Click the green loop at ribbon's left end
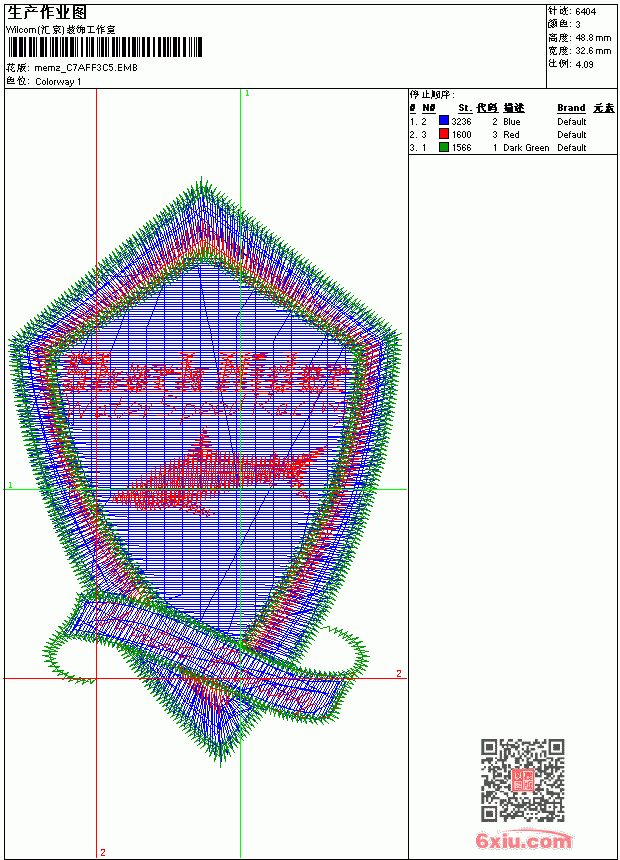 click(70, 655)
